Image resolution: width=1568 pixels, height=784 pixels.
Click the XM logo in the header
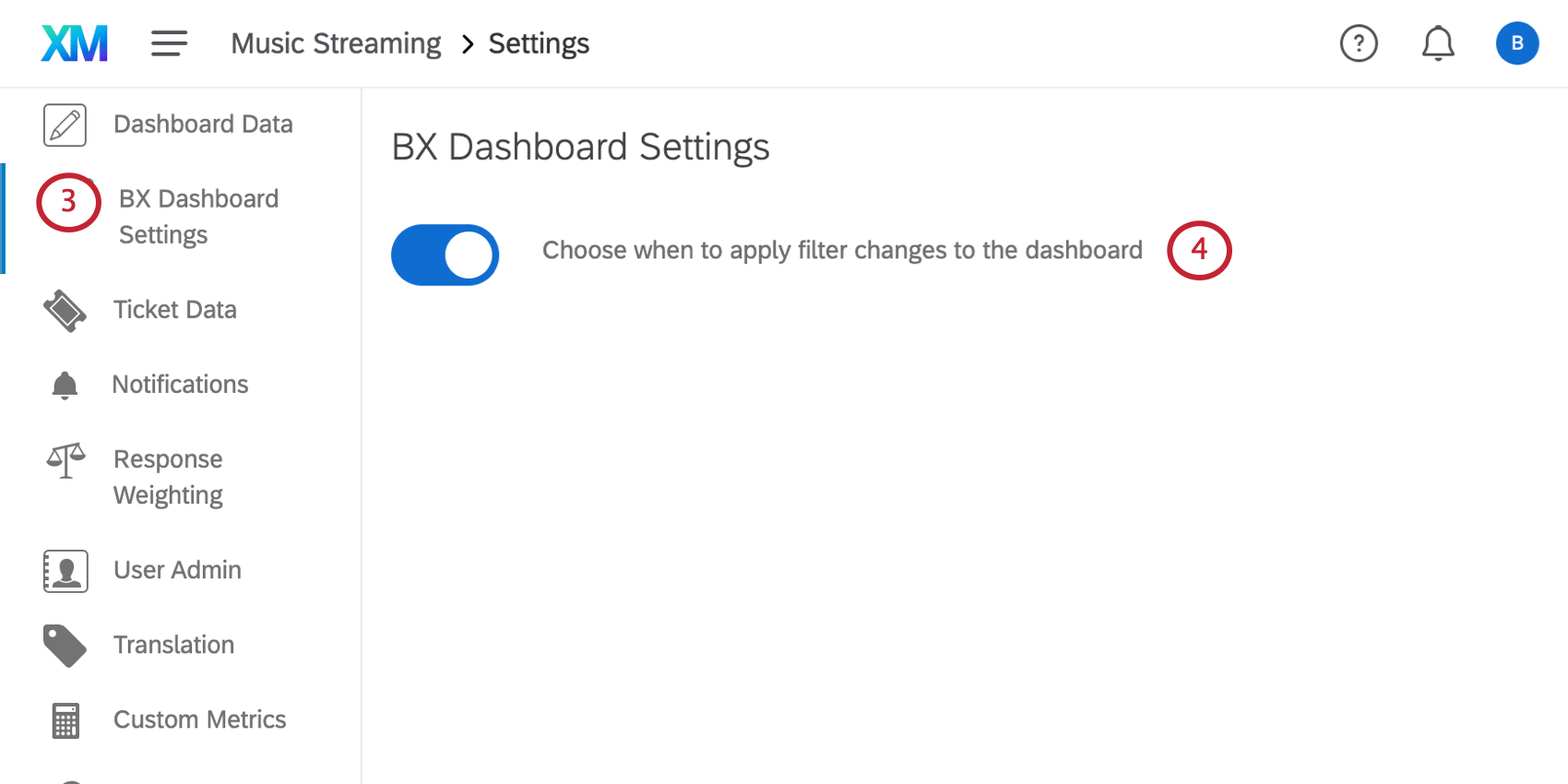pyautogui.click(x=74, y=42)
